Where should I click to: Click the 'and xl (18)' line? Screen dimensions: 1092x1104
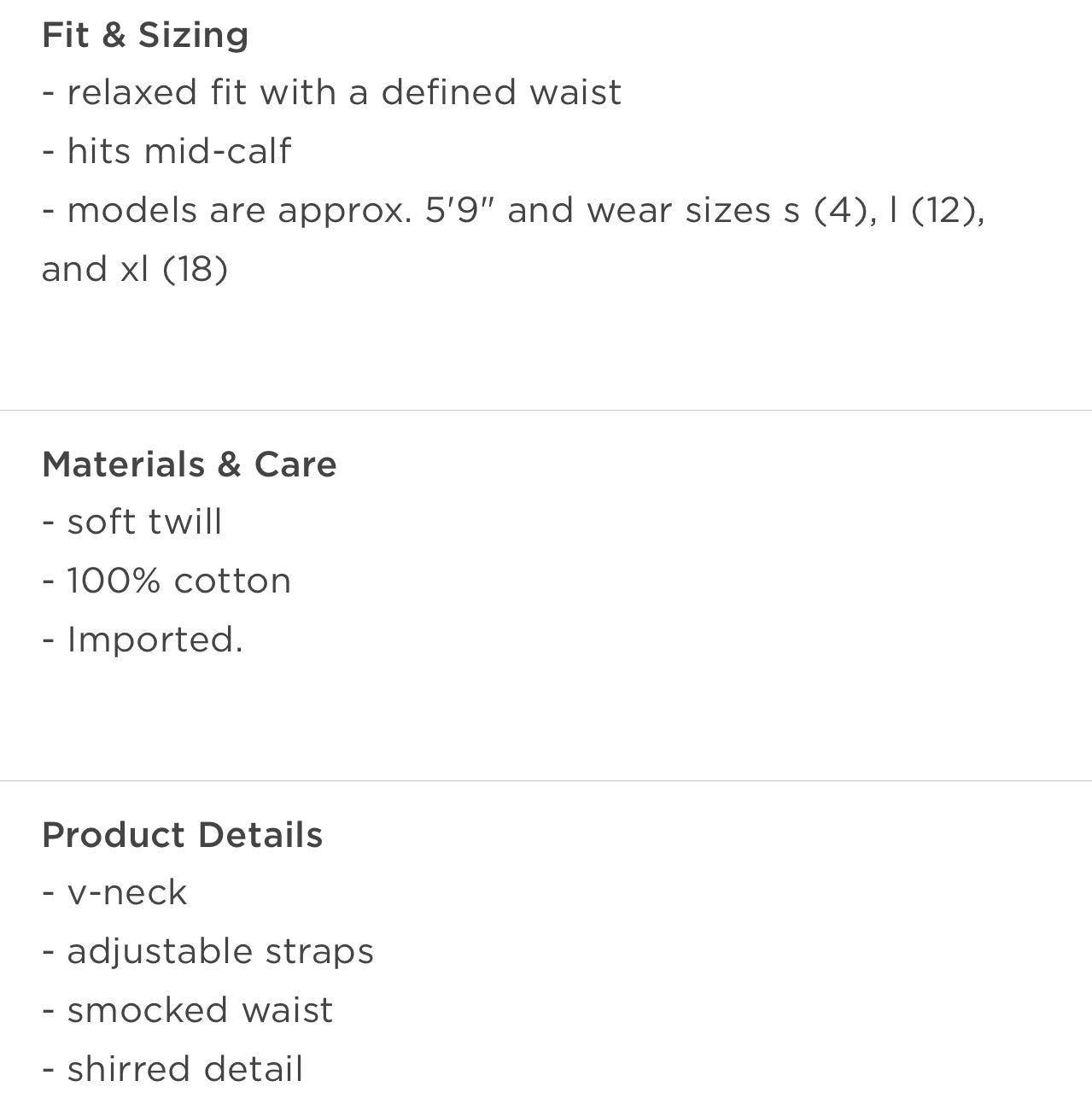pyautogui.click(x=135, y=269)
